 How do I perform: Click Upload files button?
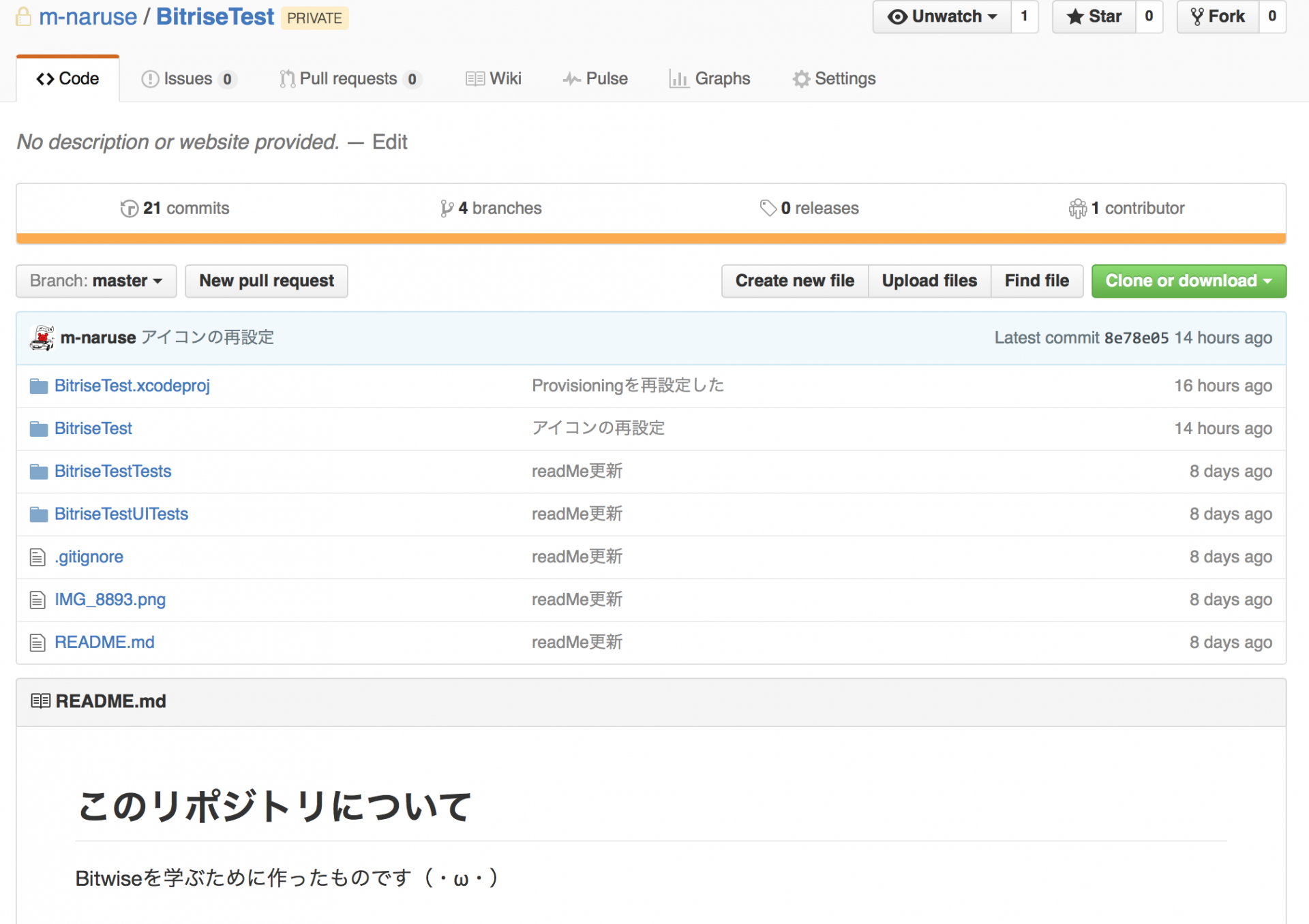pos(929,281)
